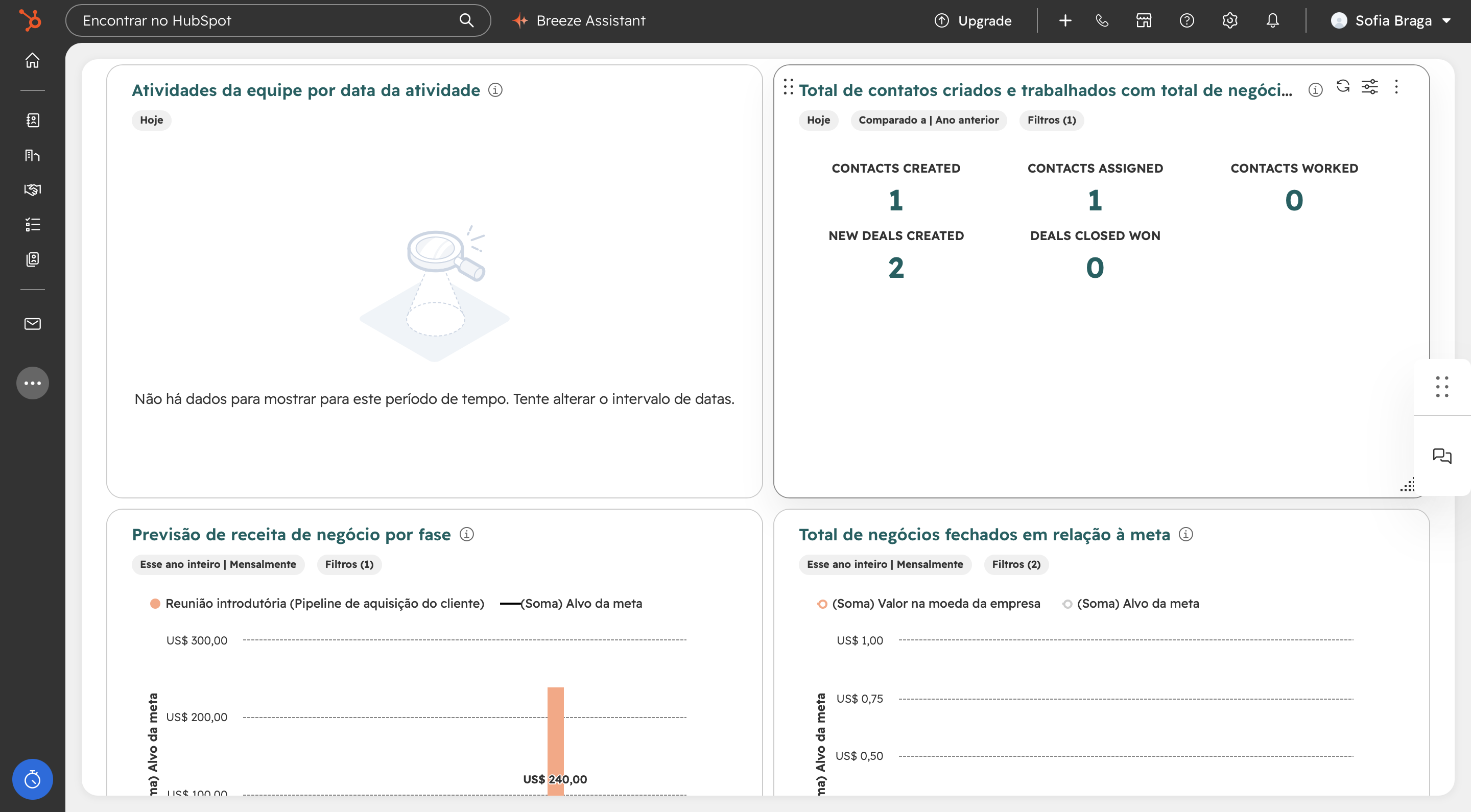Click the blue stopwatch button

(x=33, y=779)
